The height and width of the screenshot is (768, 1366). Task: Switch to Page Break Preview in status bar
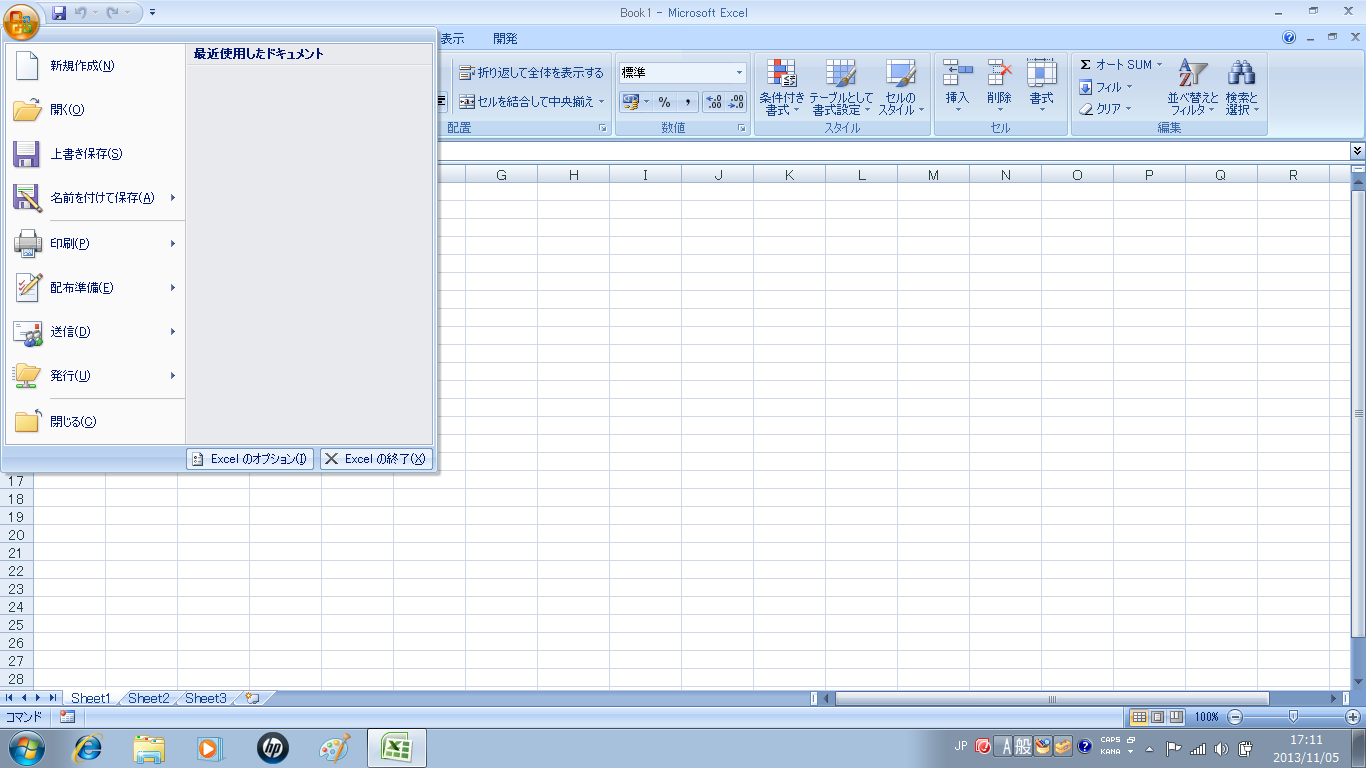[x=1176, y=717]
